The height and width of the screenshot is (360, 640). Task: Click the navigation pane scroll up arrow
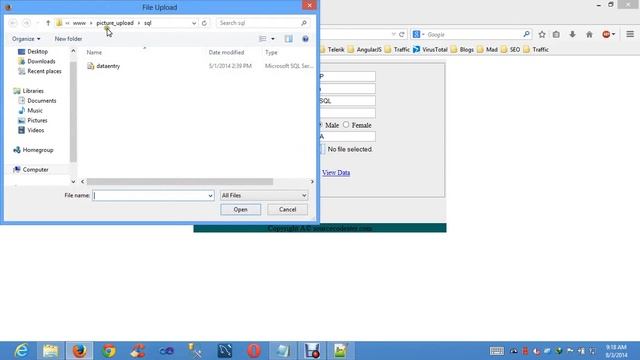coord(73,51)
